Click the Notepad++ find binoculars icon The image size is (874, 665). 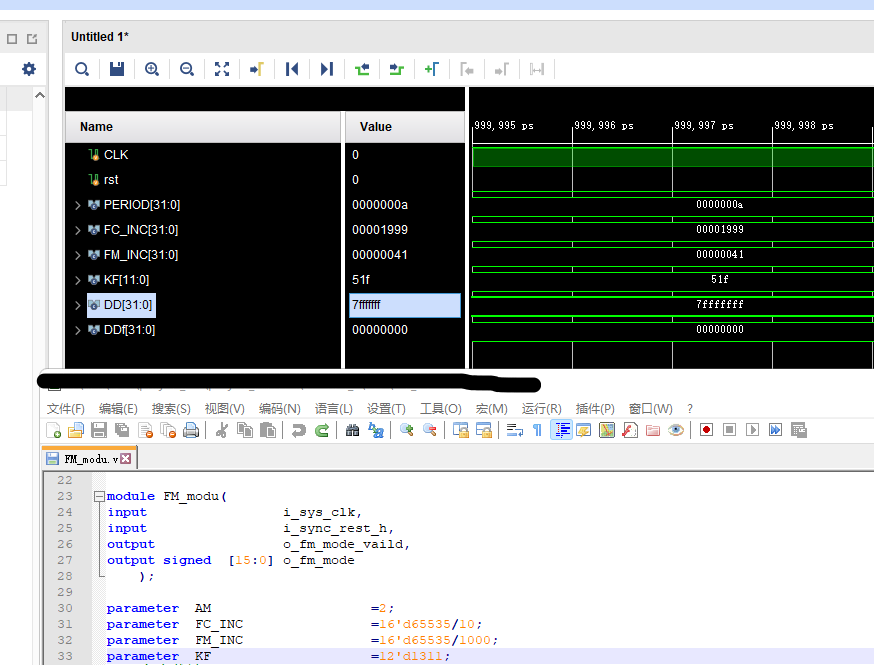pyautogui.click(x=352, y=430)
